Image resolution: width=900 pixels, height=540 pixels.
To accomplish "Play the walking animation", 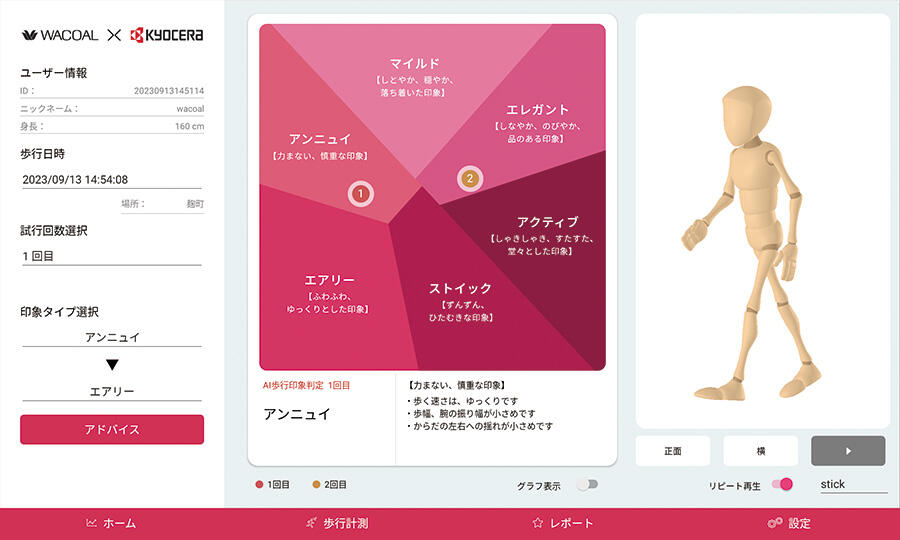I will pos(848,451).
